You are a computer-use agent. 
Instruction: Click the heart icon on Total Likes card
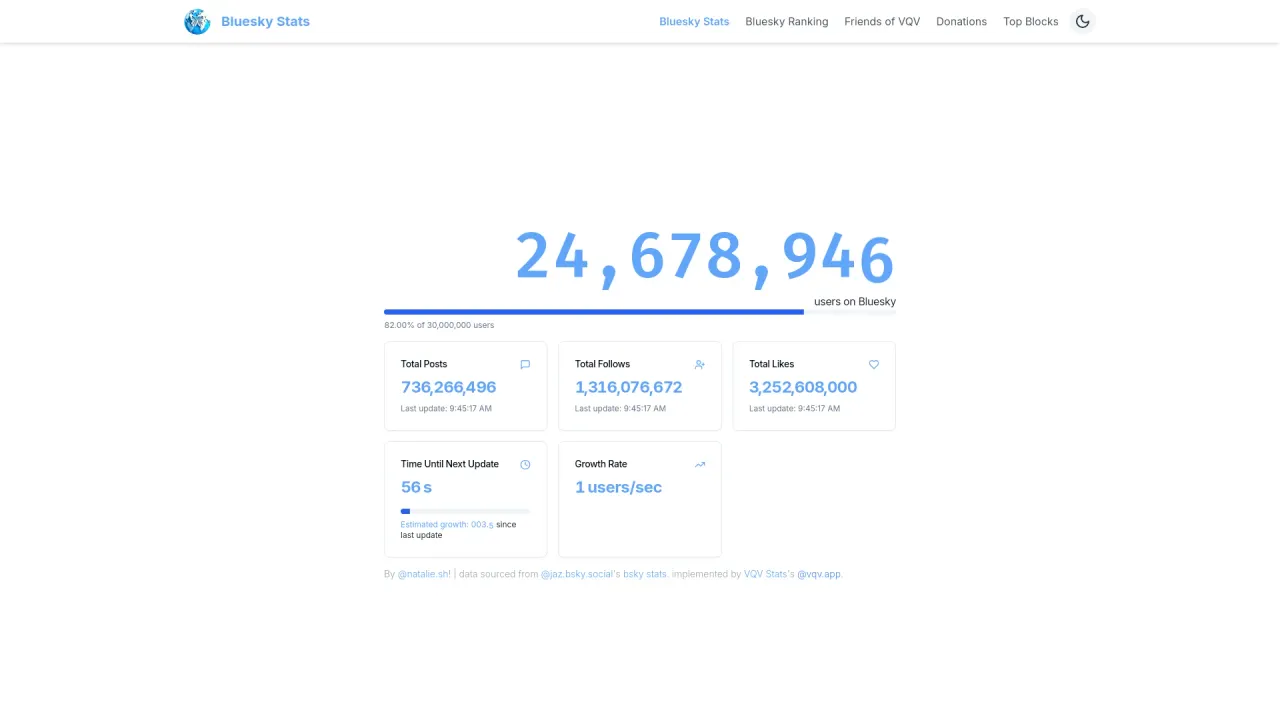click(x=873, y=364)
